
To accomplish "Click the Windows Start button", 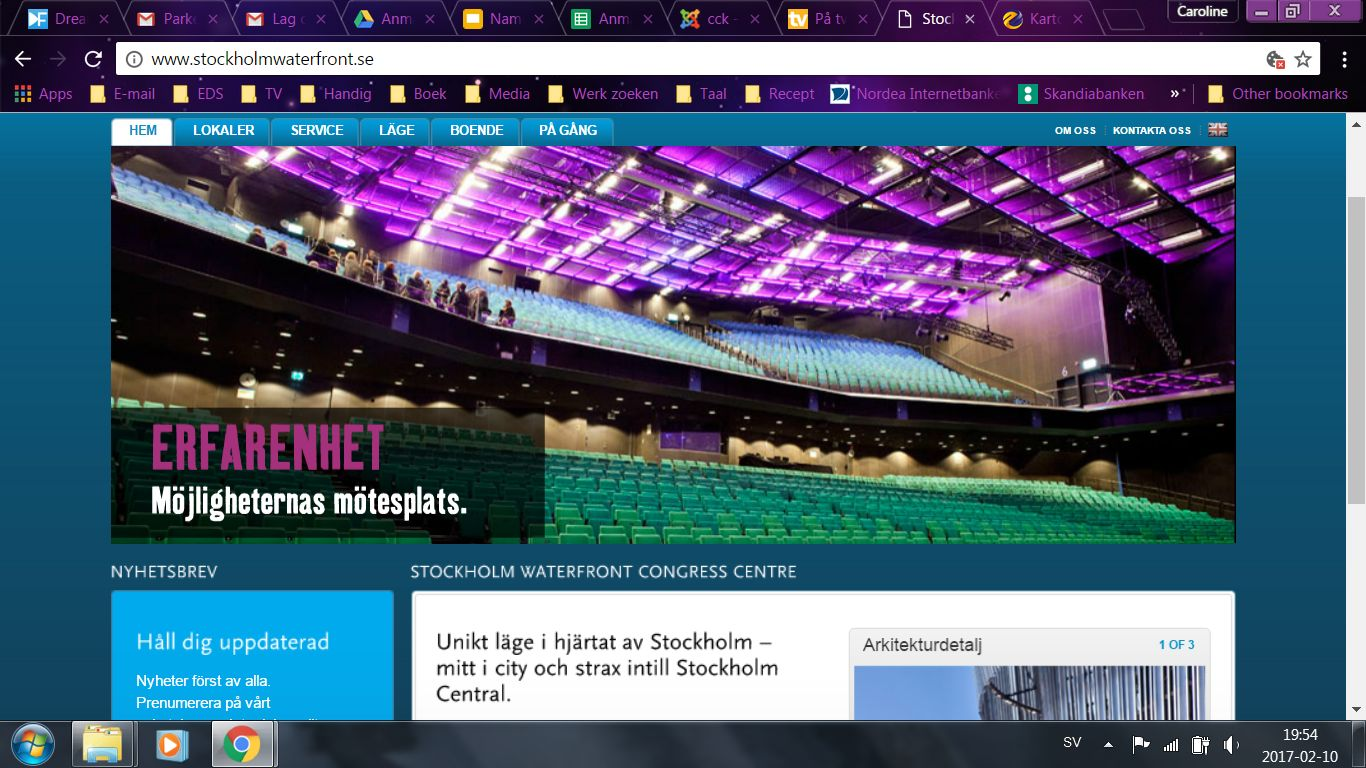I will (34, 744).
